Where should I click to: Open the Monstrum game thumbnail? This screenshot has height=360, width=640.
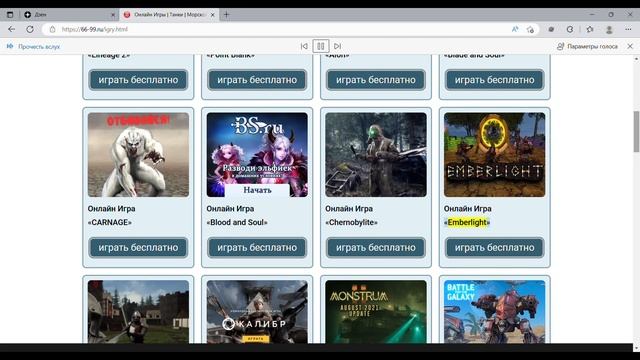click(376, 312)
